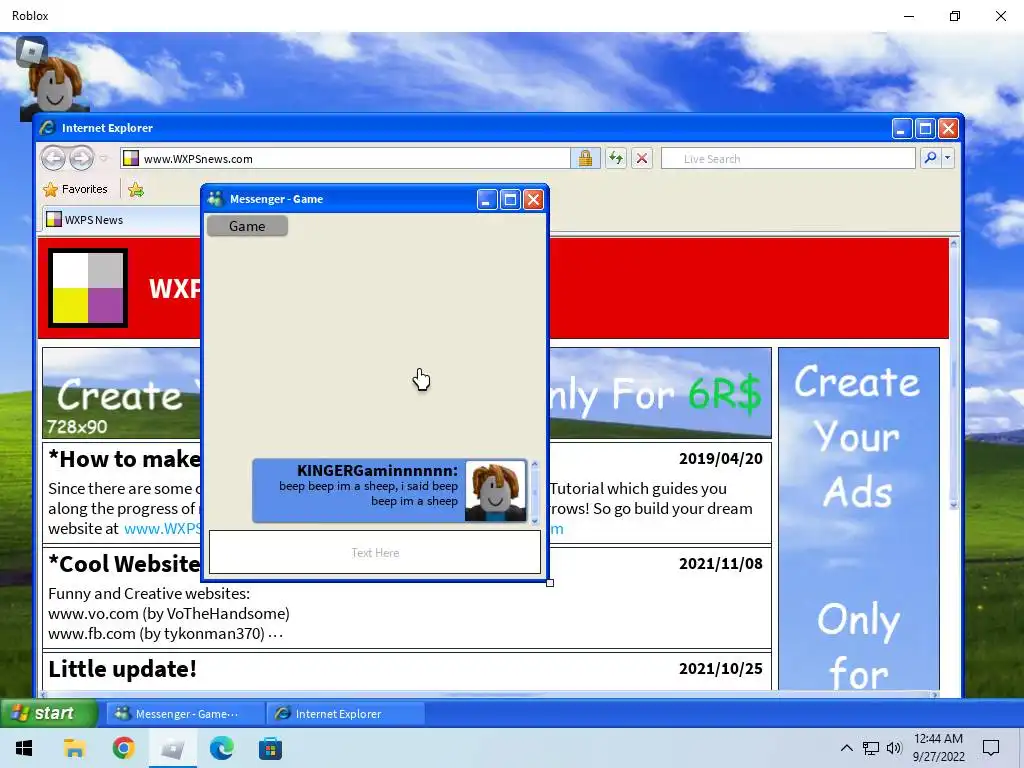Click the Create Your Ads sidebar banner

[x=859, y=519]
